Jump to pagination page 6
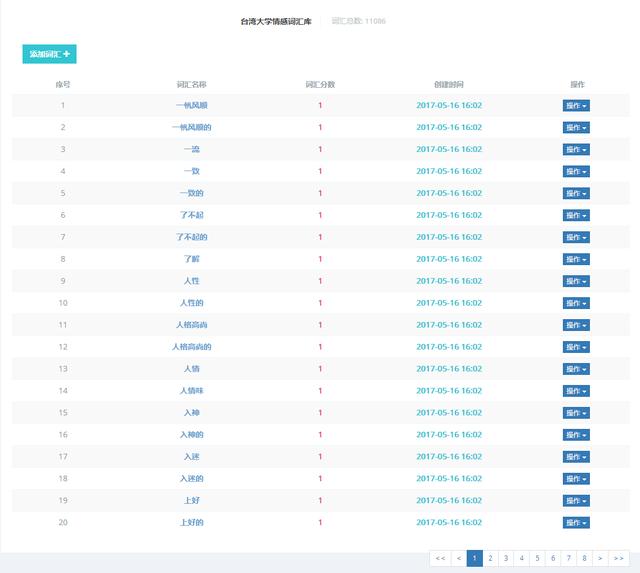640x573 pixels. [553, 558]
